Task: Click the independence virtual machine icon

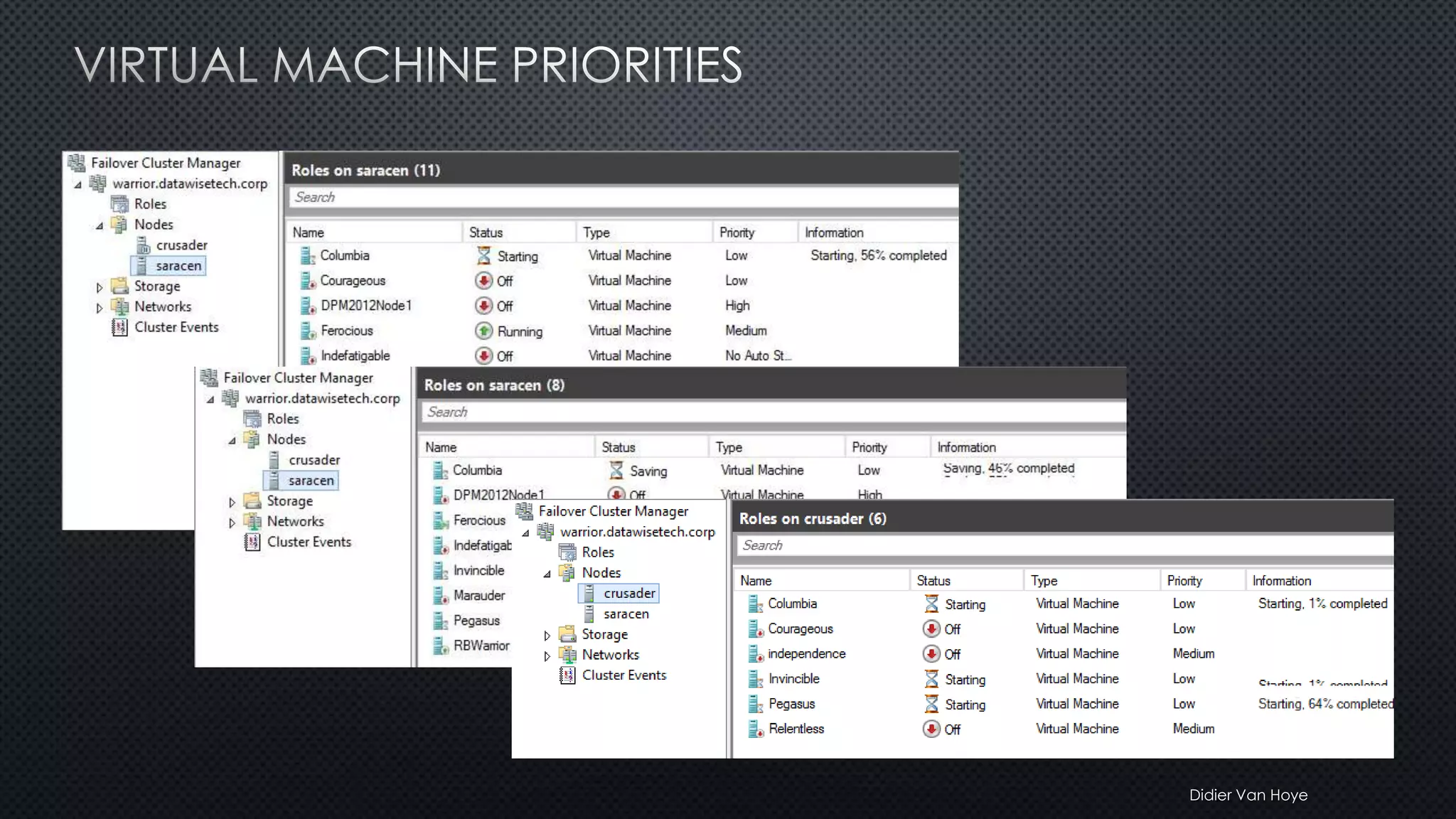Action: [x=755, y=654]
